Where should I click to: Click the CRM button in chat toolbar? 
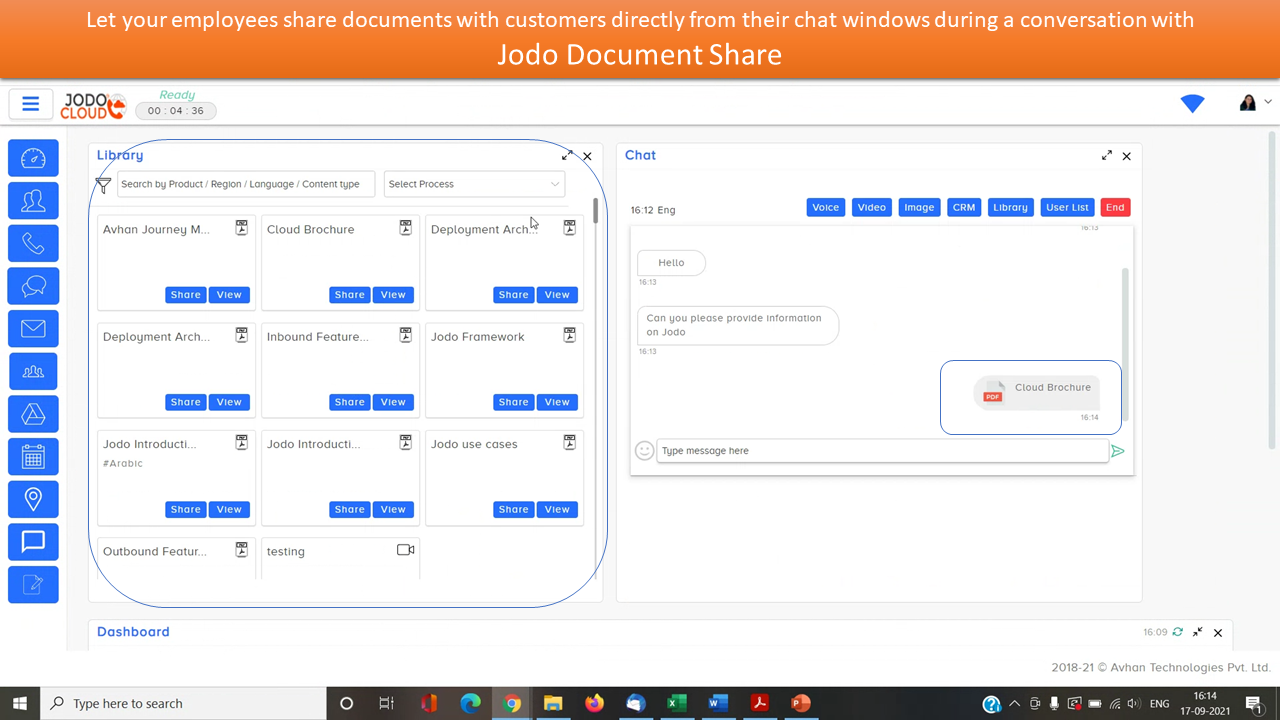(x=963, y=208)
